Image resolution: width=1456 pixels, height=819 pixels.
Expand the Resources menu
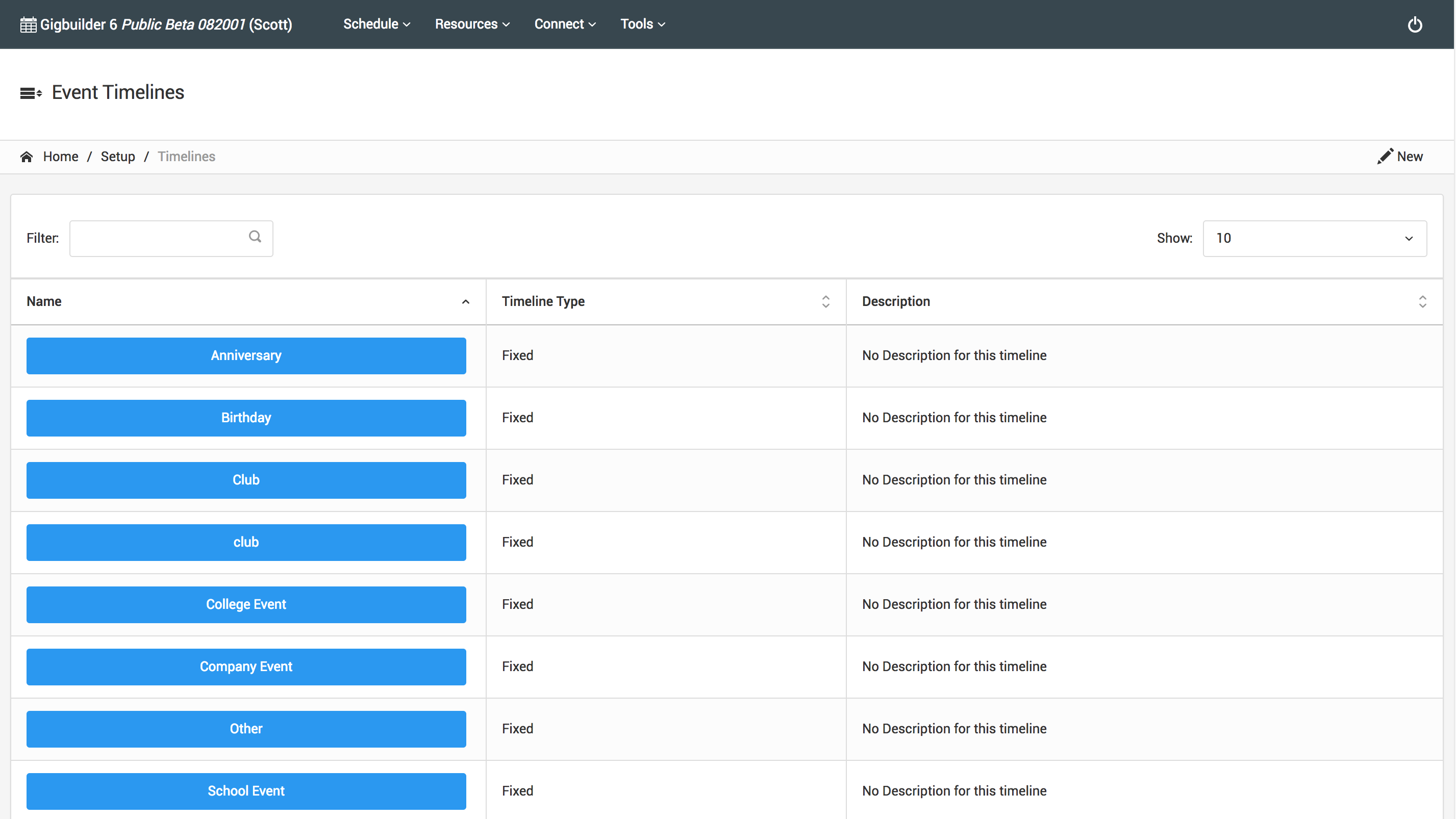(472, 24)
